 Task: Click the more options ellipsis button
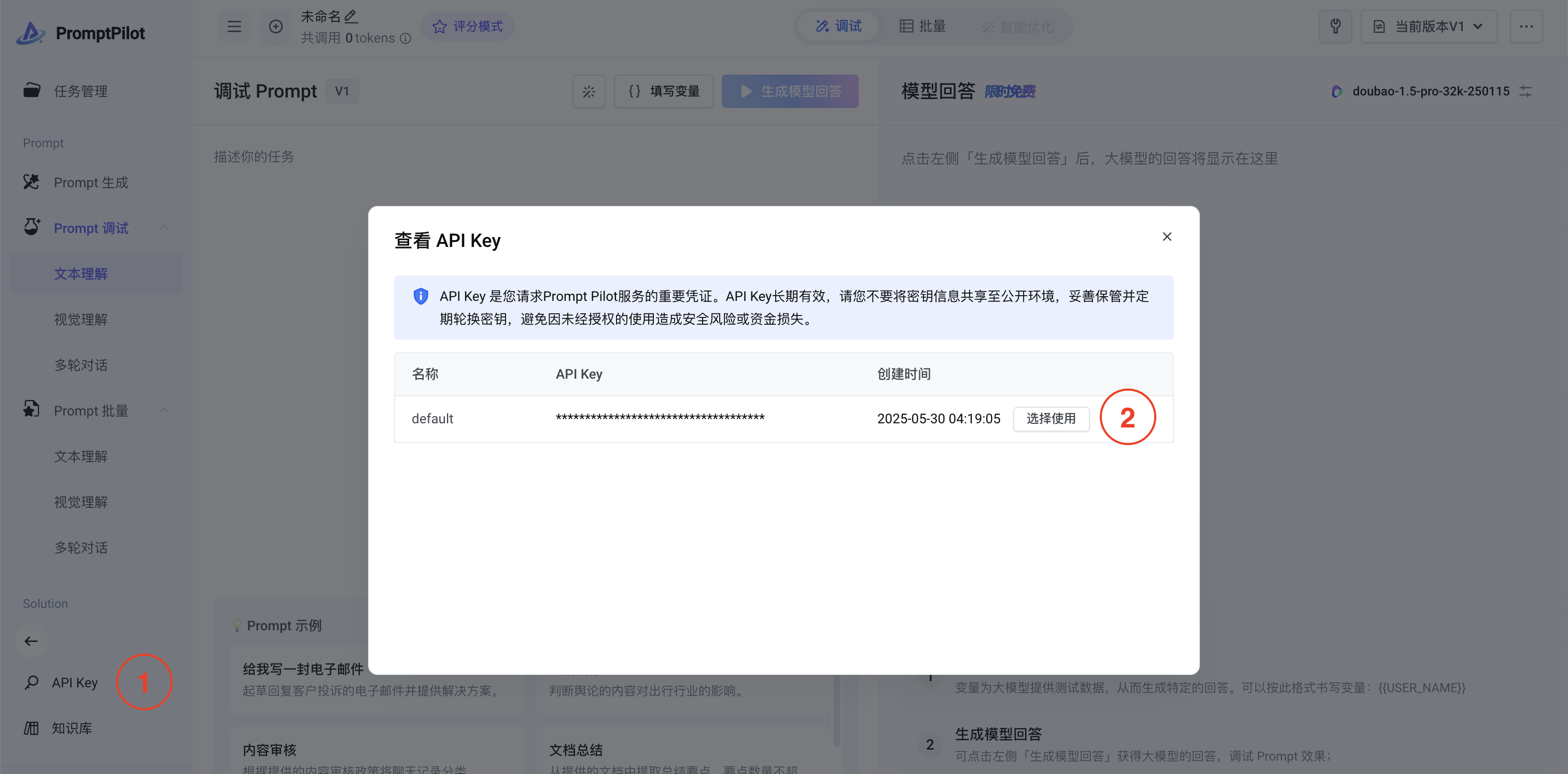pos(1526,26)
